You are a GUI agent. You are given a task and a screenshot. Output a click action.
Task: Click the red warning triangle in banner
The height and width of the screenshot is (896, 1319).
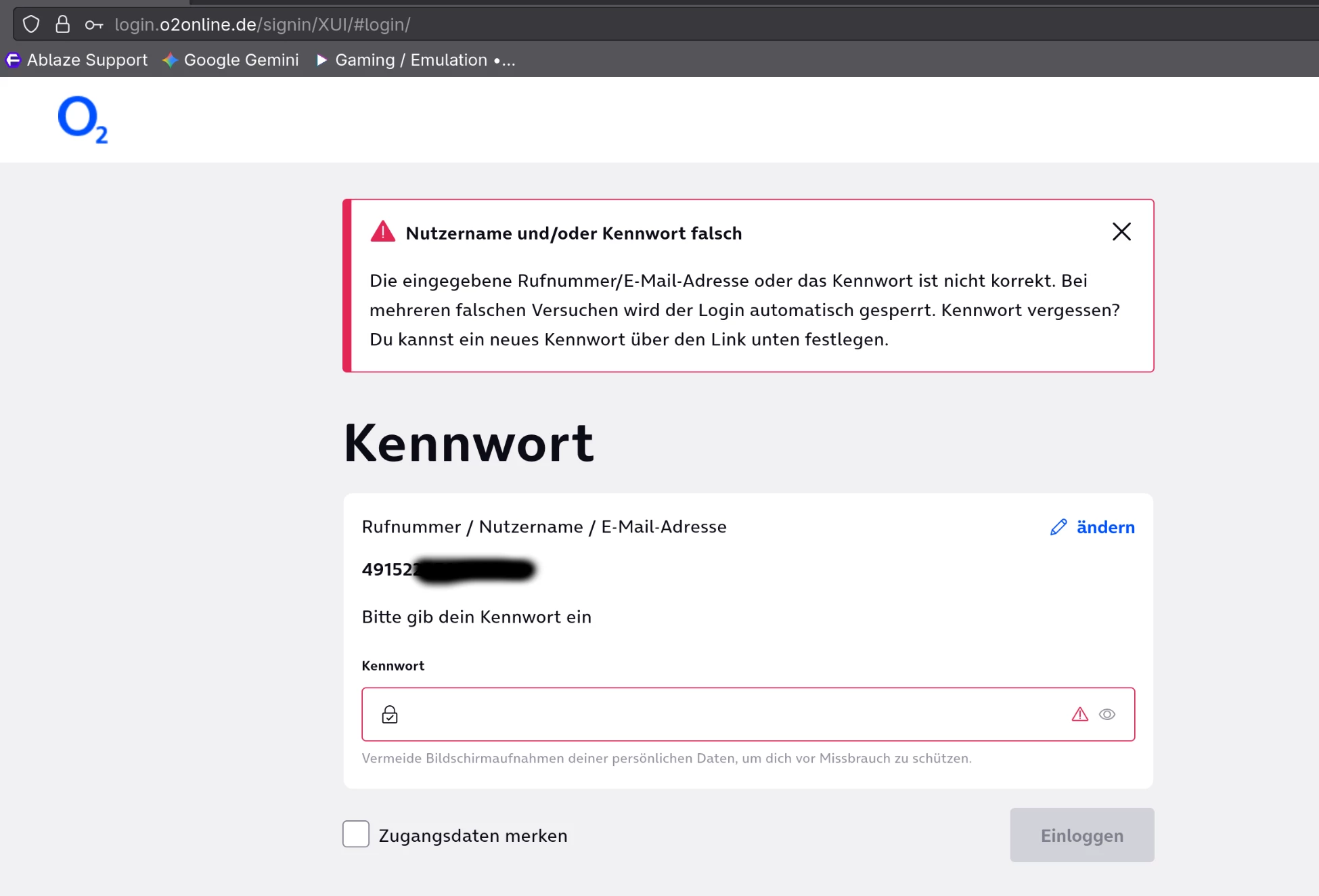pos(382,232)
